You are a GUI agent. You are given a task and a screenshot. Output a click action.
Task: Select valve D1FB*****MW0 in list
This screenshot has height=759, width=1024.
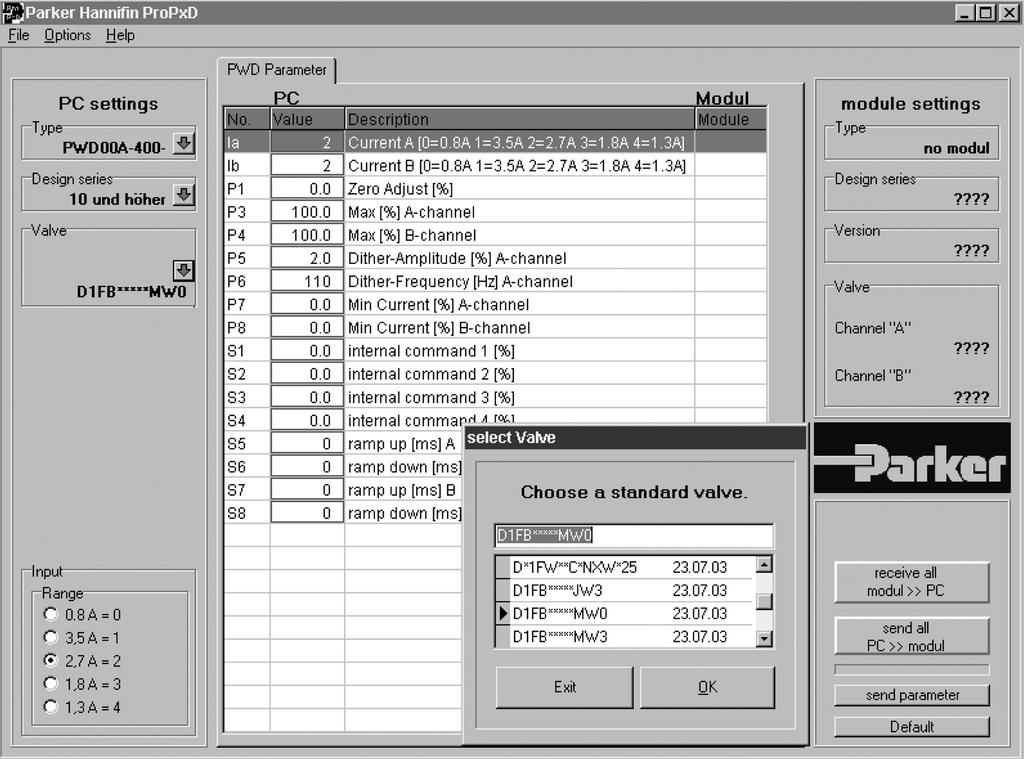632,613
